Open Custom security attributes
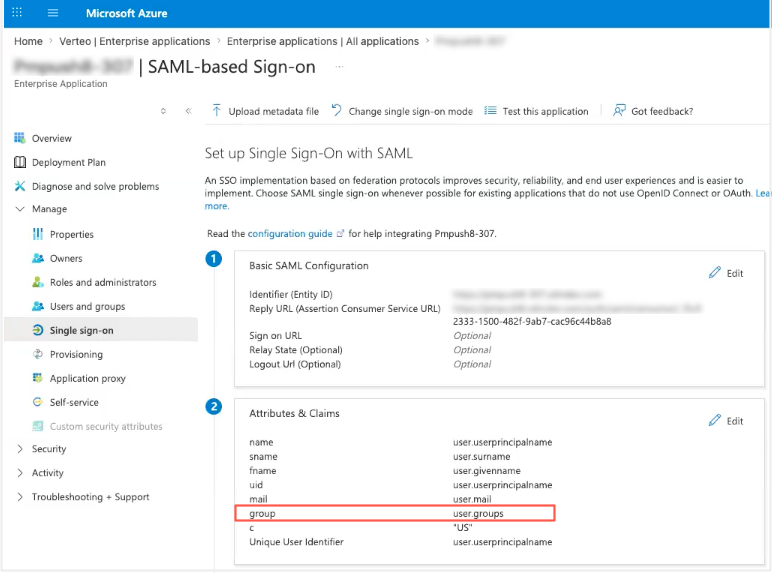 (x=106, y=426)
